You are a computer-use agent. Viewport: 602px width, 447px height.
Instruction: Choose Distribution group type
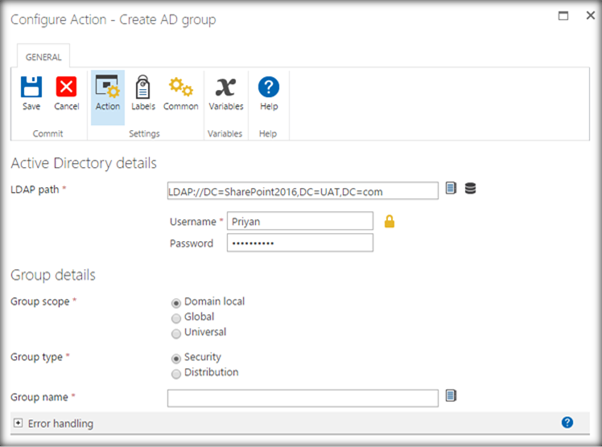pyautogui.click(x=177, y=373)
